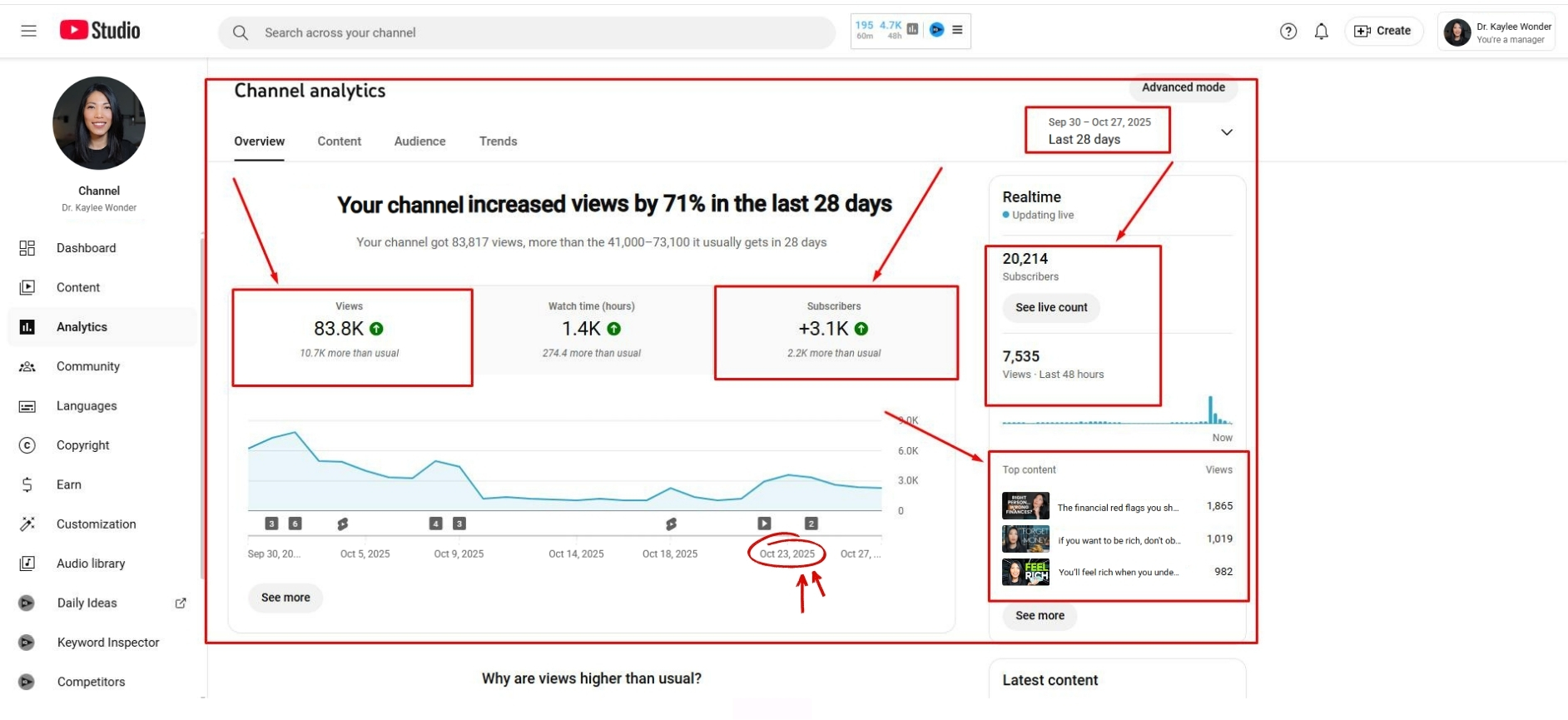The height and width of the screenshot is (720, 1568).
Task: Switch to the Audience tab
Action: pos(419,142)
